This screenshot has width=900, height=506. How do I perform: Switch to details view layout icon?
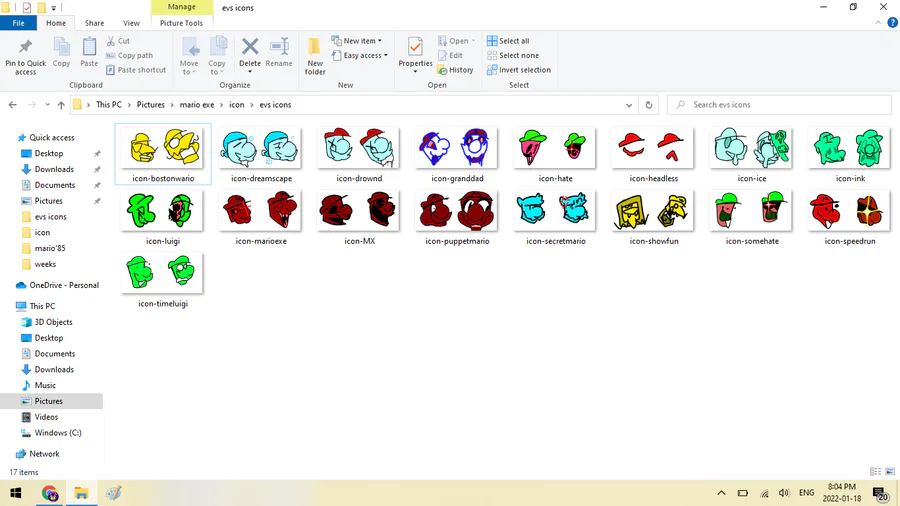(875, 472)
